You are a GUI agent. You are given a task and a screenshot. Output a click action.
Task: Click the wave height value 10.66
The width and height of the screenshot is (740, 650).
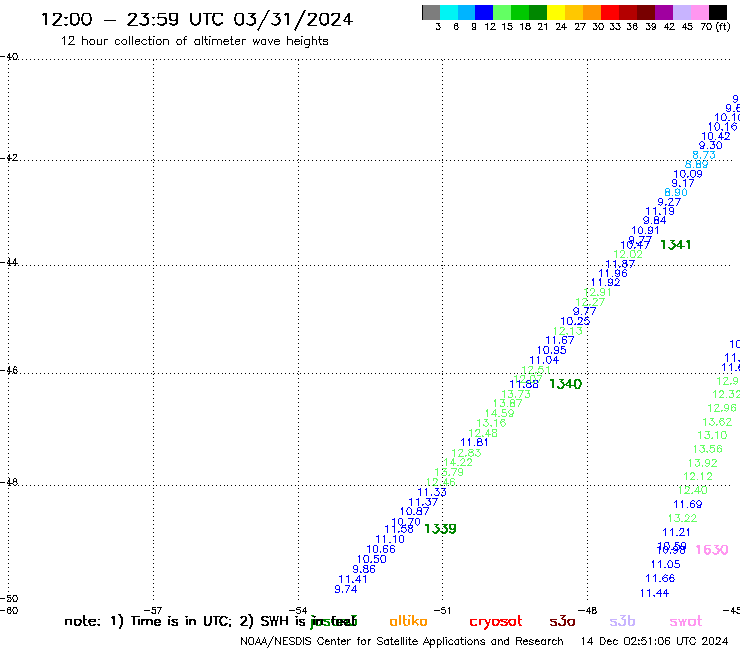click(x=381, y=549)
